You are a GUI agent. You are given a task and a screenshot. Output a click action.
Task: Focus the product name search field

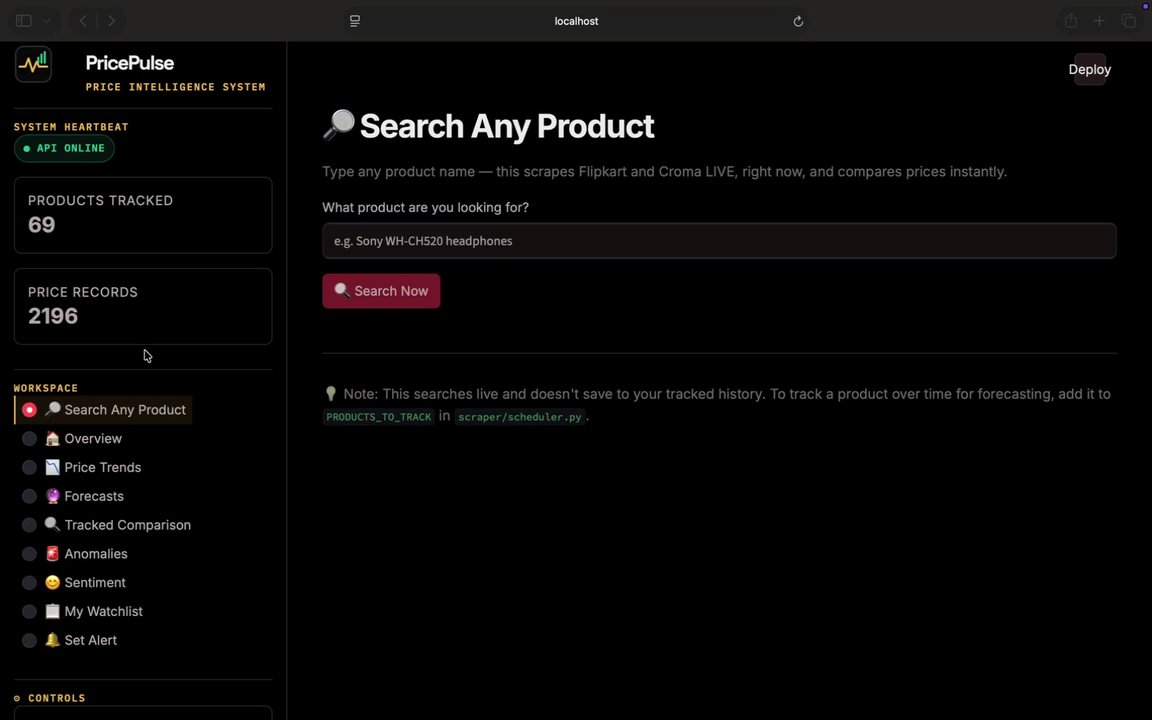coord(719,241)
